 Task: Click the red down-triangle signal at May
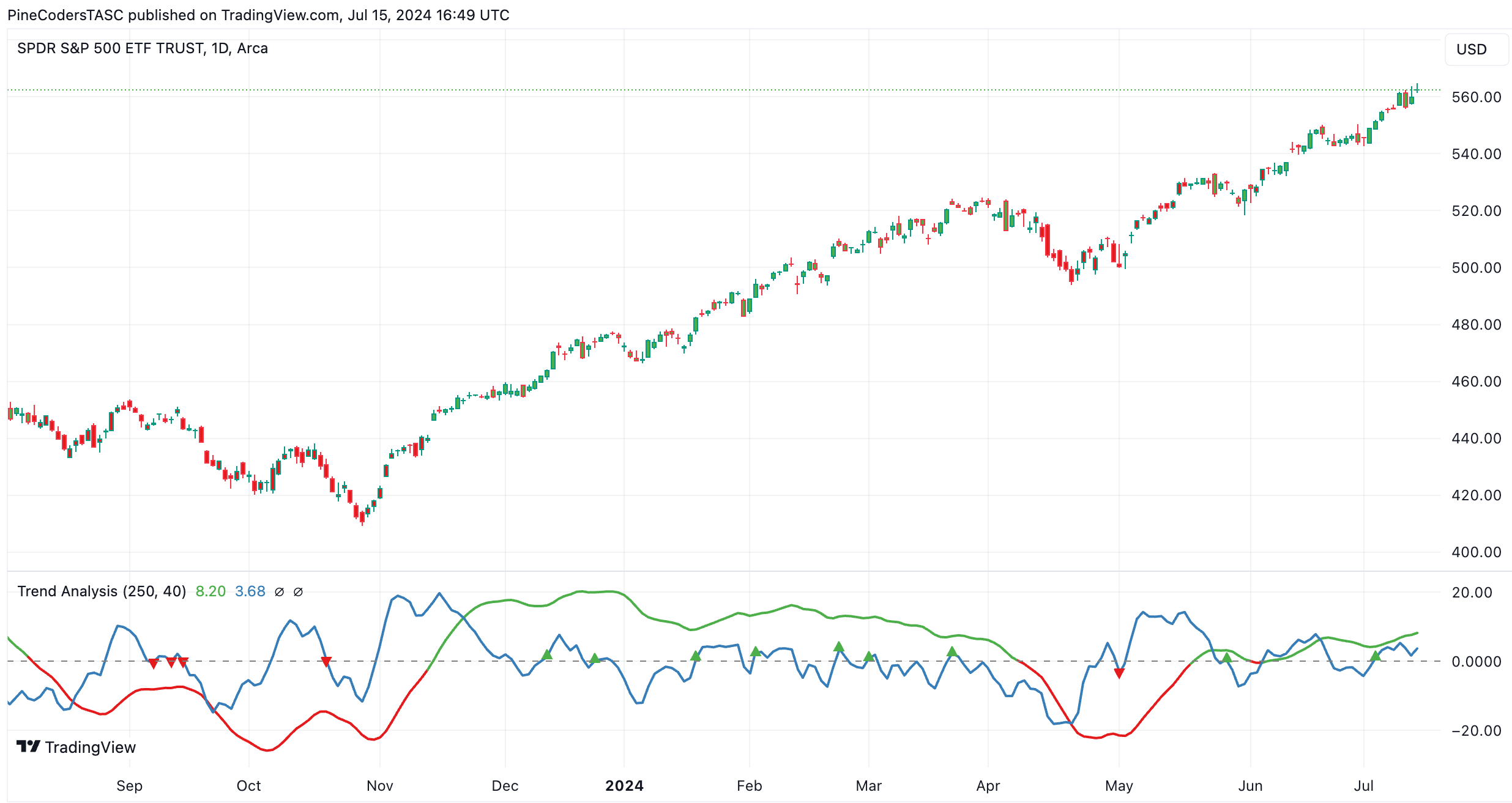pyautogui.click(x=1119, y=673)
